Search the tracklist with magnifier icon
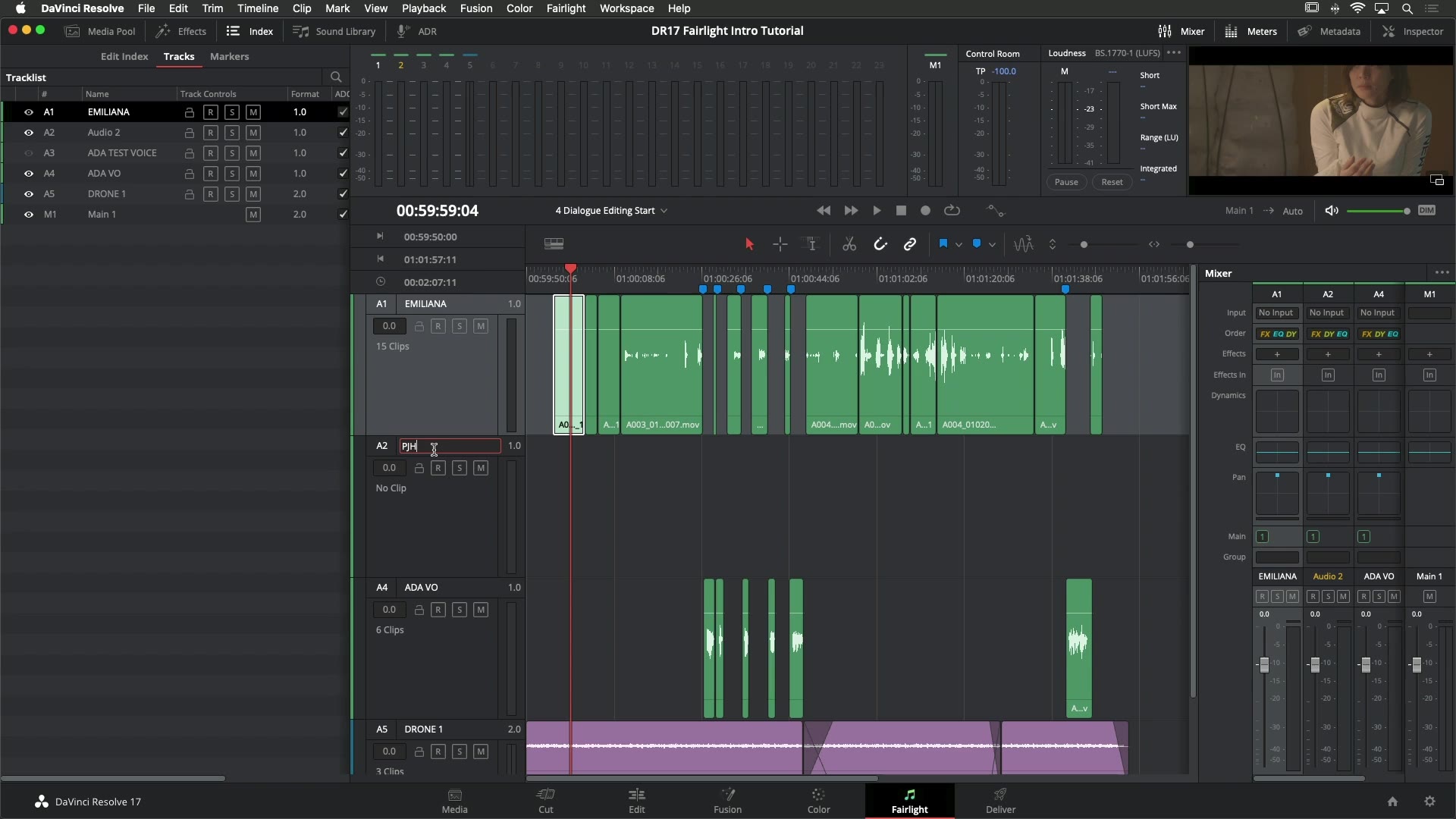 click(336, 77)
